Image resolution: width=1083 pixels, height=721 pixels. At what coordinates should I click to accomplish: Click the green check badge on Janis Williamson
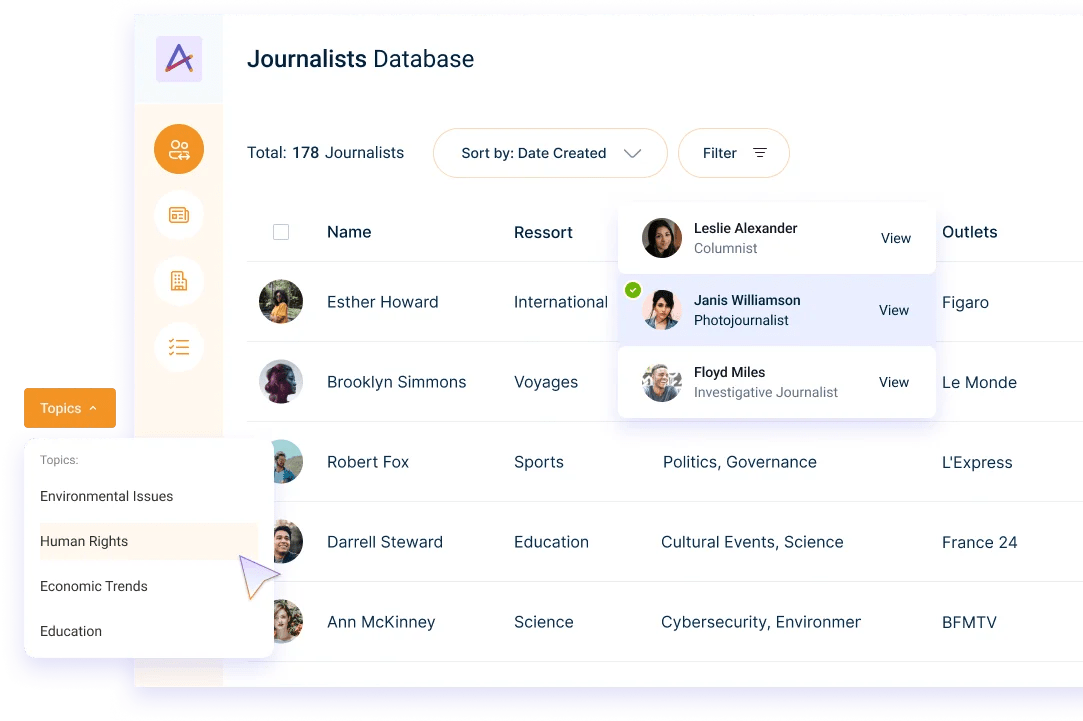click(632, 290)
